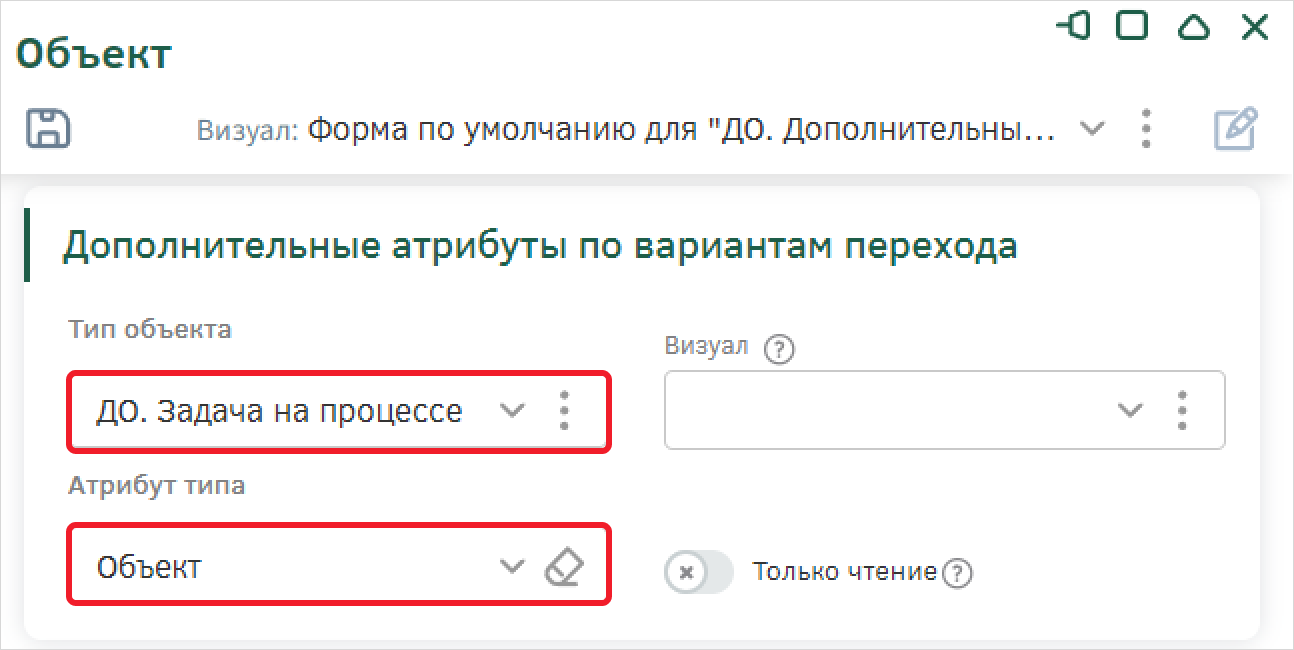Close the Объект panel

[x=1254, y=27]
